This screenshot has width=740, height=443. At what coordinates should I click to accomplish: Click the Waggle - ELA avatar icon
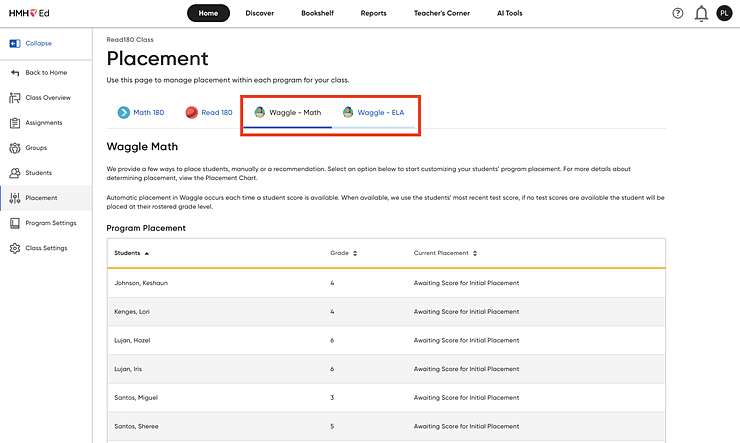348,112
